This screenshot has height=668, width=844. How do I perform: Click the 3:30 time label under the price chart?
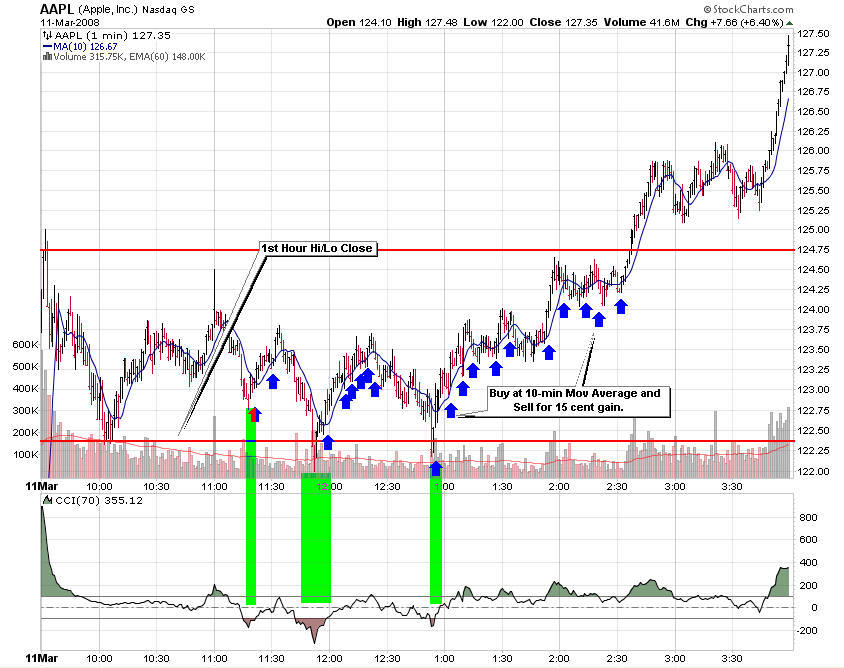[732, 487]
